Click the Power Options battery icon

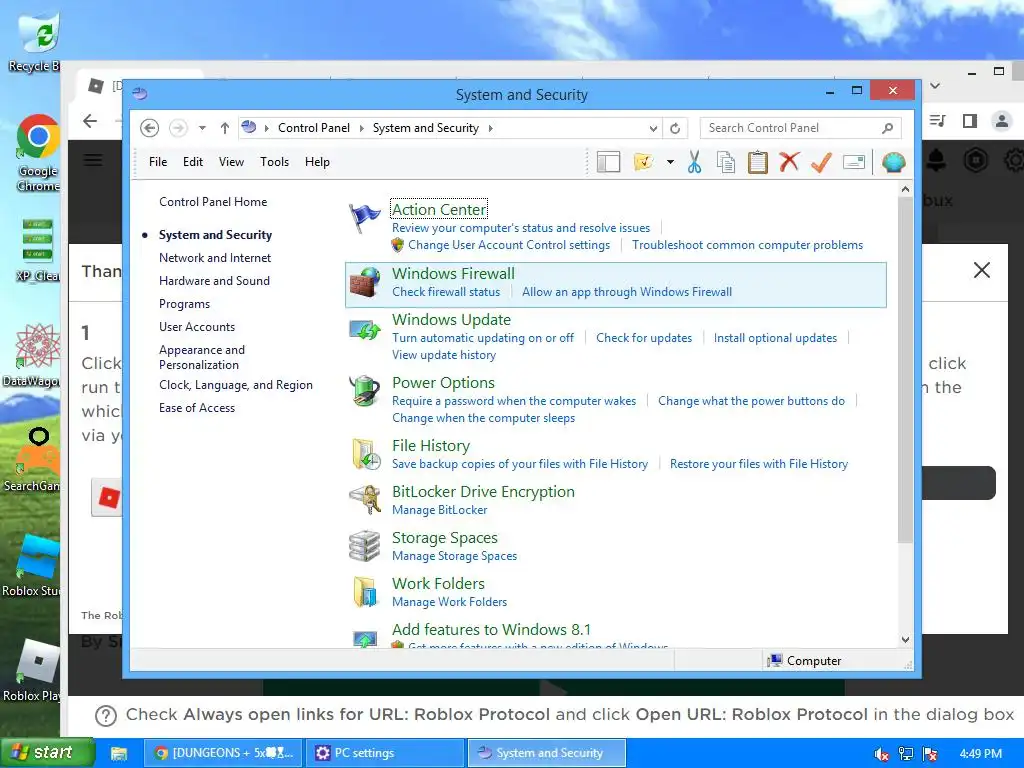pos(364,391)
